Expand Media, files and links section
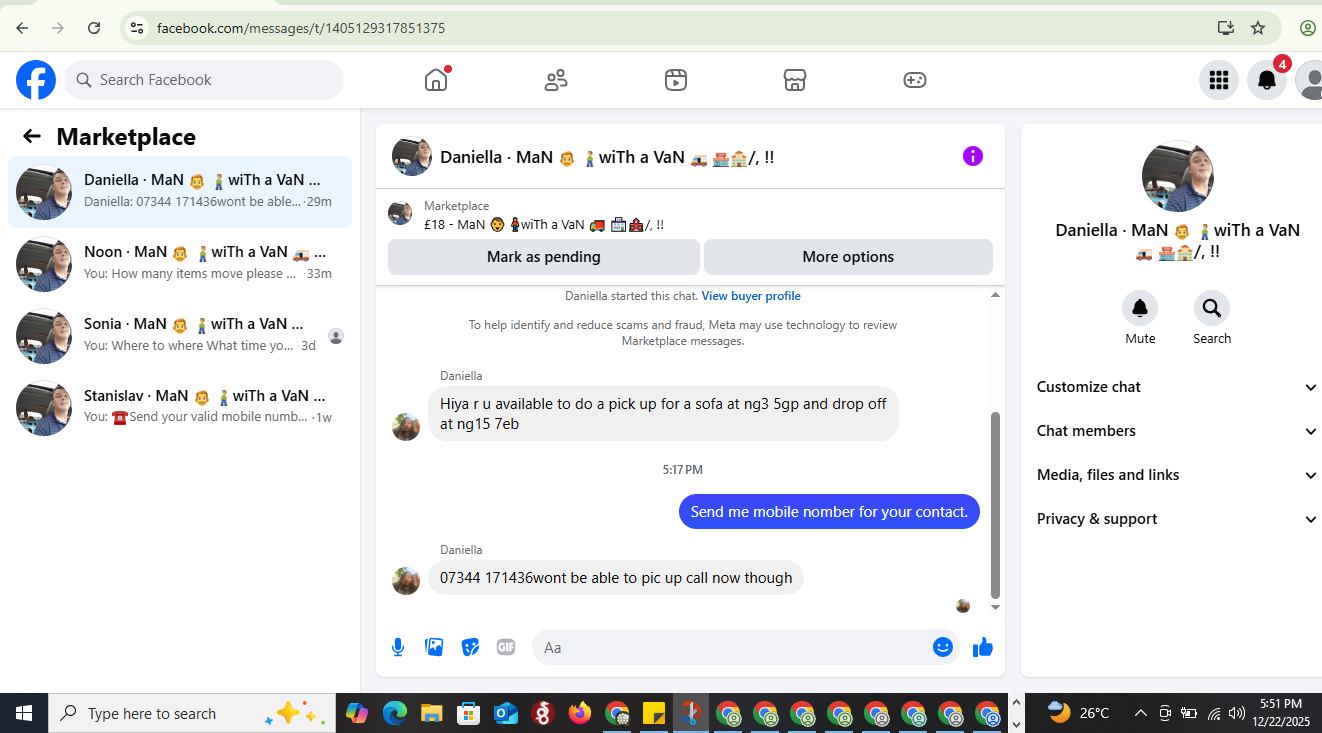Image resolution: width=1322 pixels, height=733 pixels. pyautogui.click(x=1177, y=475)
